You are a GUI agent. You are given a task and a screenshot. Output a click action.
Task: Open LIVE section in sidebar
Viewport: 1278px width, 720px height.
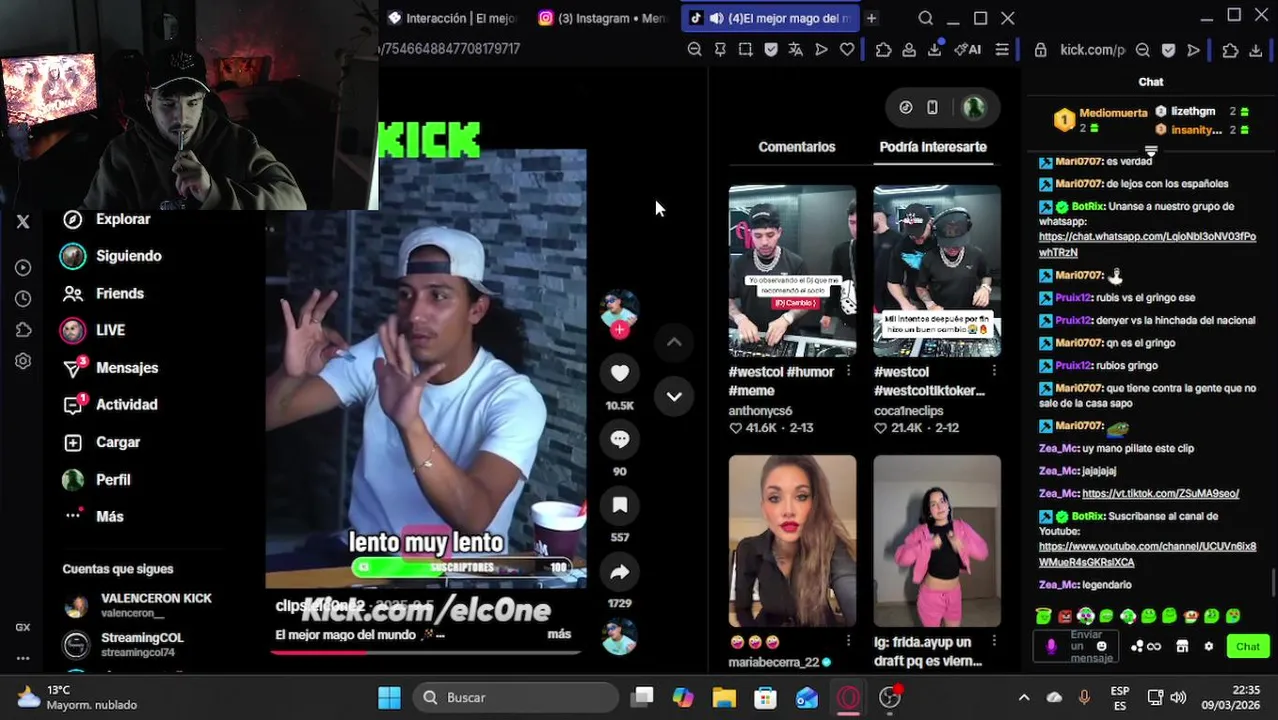(x=94, y=330)
